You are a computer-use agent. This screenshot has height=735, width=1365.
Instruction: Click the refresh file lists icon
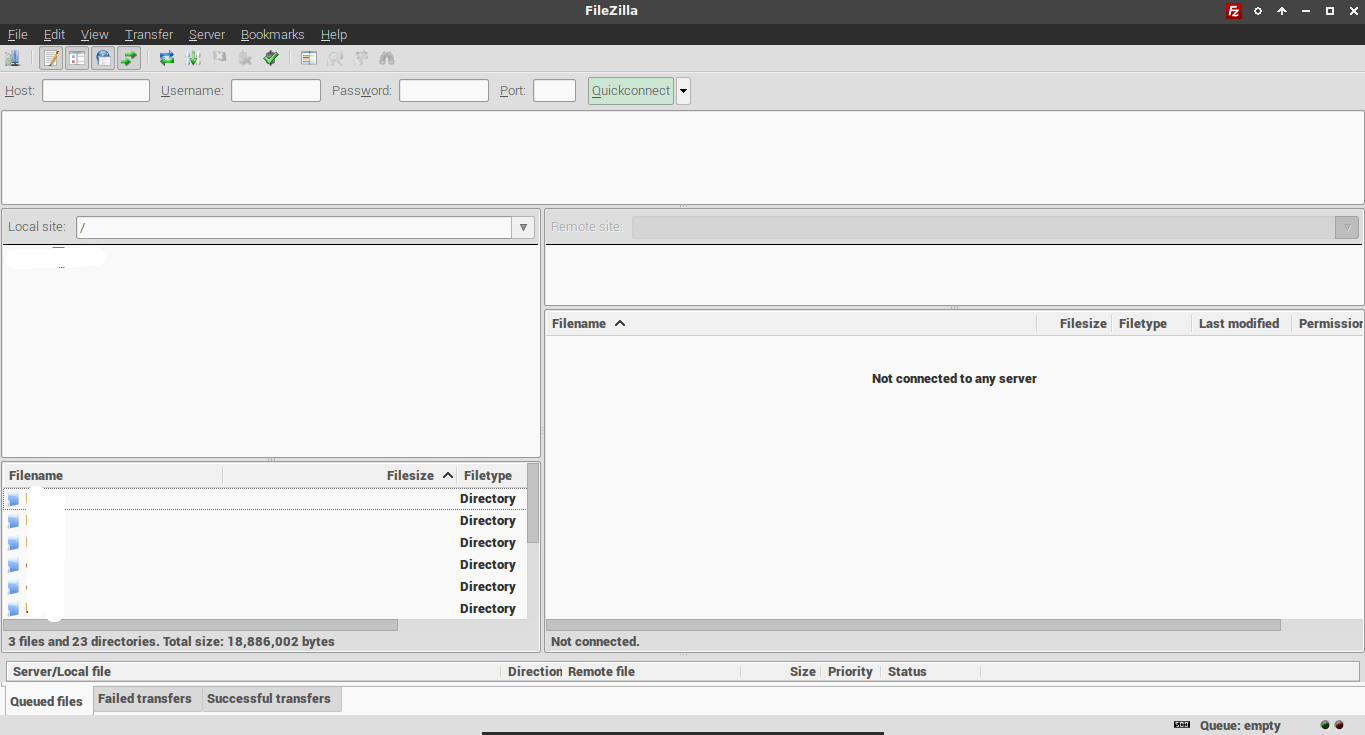[167, 59]
